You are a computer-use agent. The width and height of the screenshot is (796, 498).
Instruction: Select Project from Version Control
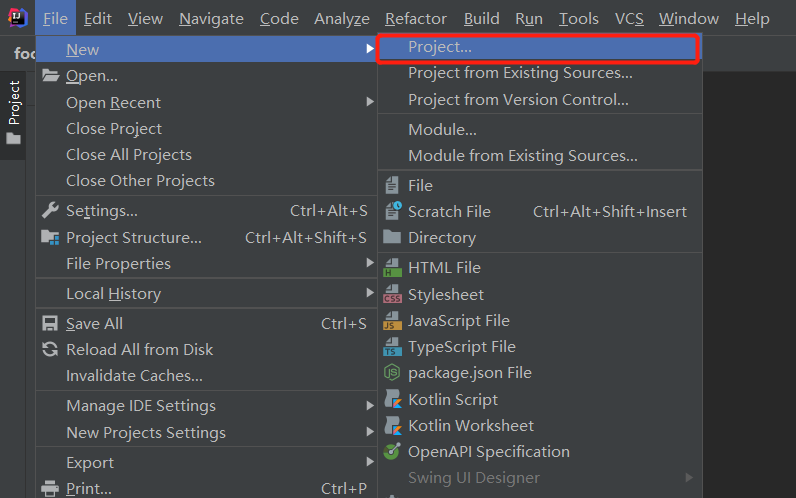point(518,100)
